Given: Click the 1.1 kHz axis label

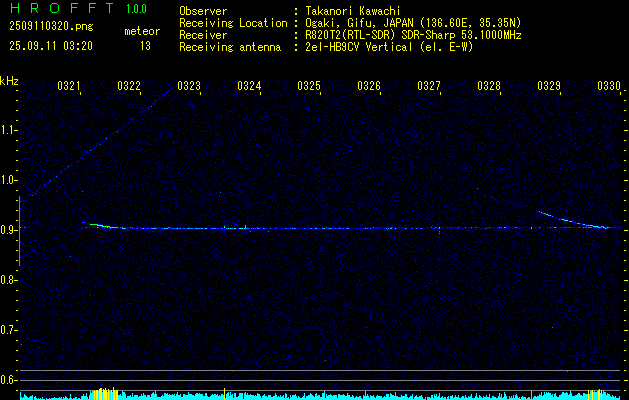Looking at the screenshot, I should (x=9, y=130).
